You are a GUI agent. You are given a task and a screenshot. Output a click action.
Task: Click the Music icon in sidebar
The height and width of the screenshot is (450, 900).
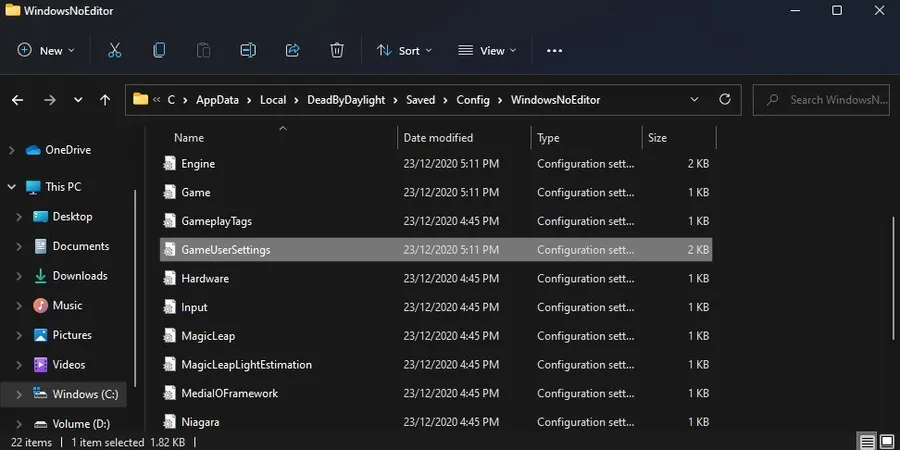click(x=40, y=305)
